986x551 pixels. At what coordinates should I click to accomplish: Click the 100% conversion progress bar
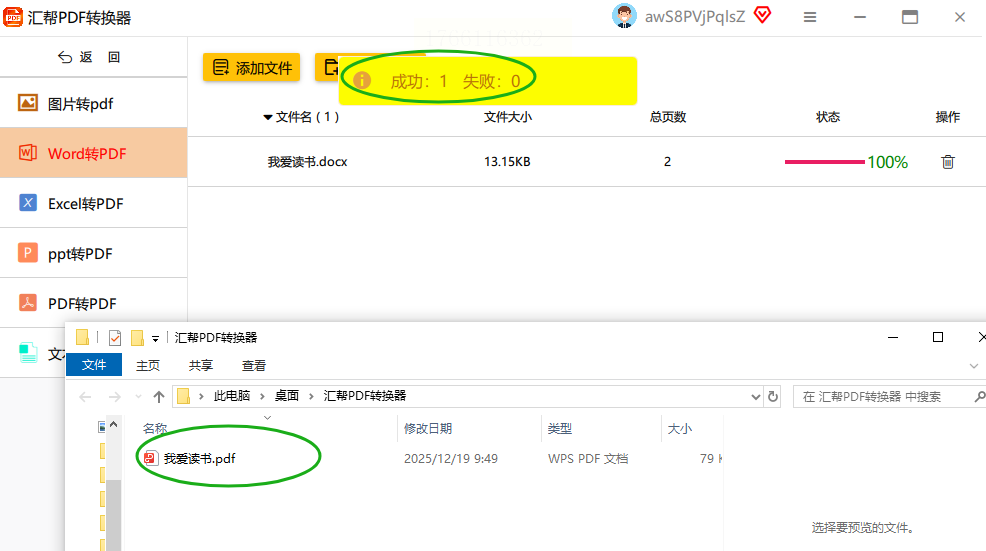[824, 162]
